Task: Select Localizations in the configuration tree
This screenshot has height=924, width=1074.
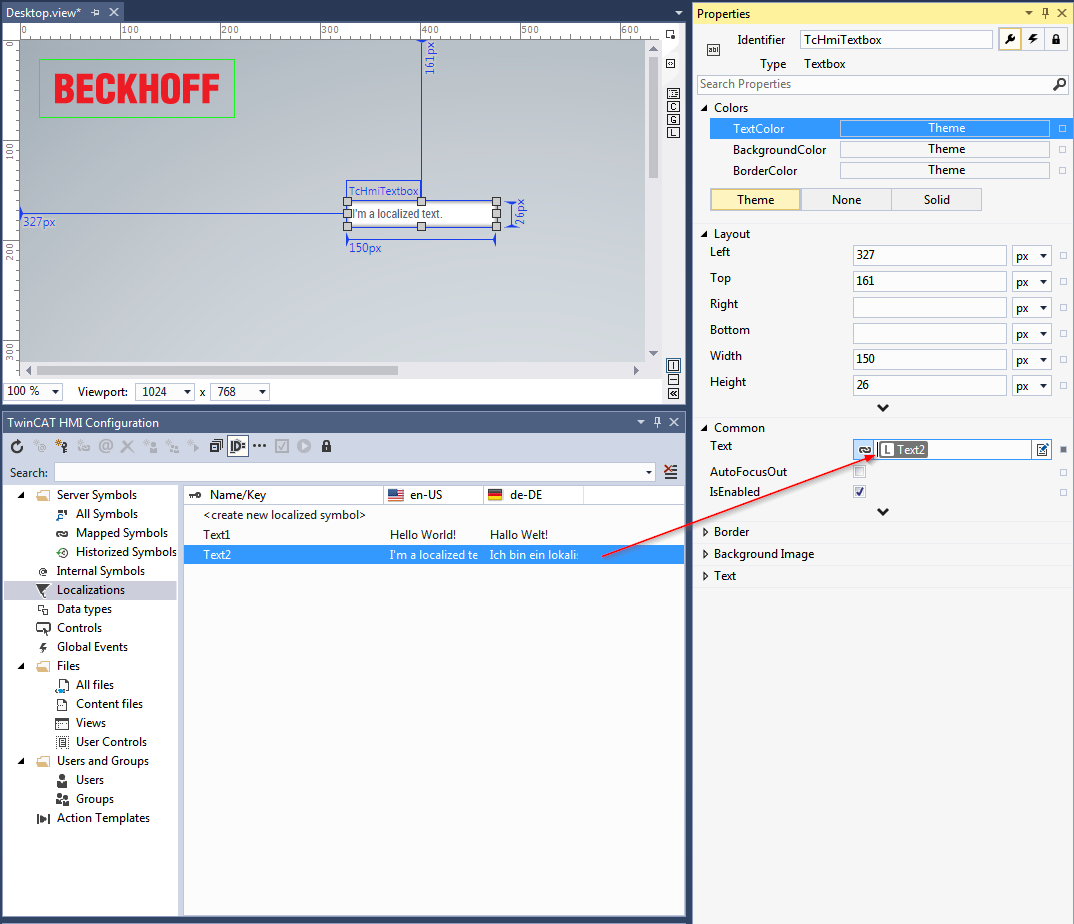Action: tap(90, 590)
